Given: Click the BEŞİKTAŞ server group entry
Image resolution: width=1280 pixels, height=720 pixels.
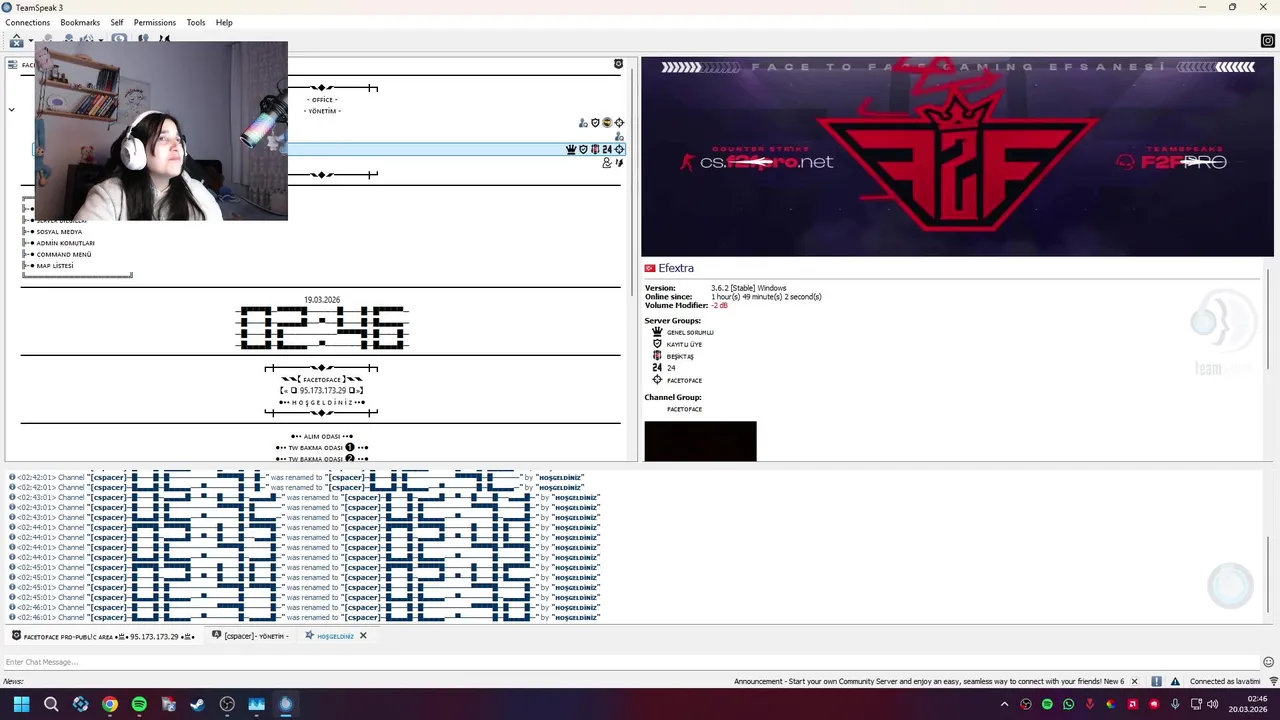Looking at the screenshot, I should pos(680,356).
